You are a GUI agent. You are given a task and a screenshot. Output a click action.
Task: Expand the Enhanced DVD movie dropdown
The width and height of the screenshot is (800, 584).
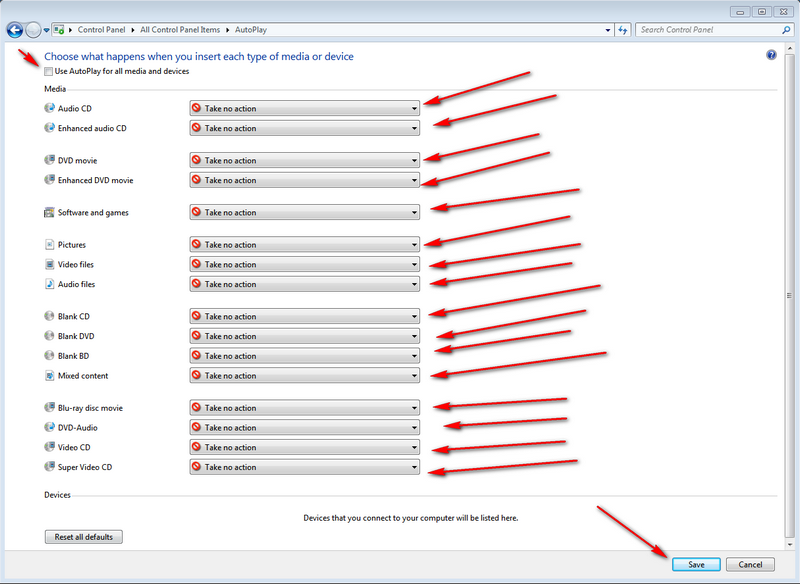pyautogui.click(x=305, y=180)
